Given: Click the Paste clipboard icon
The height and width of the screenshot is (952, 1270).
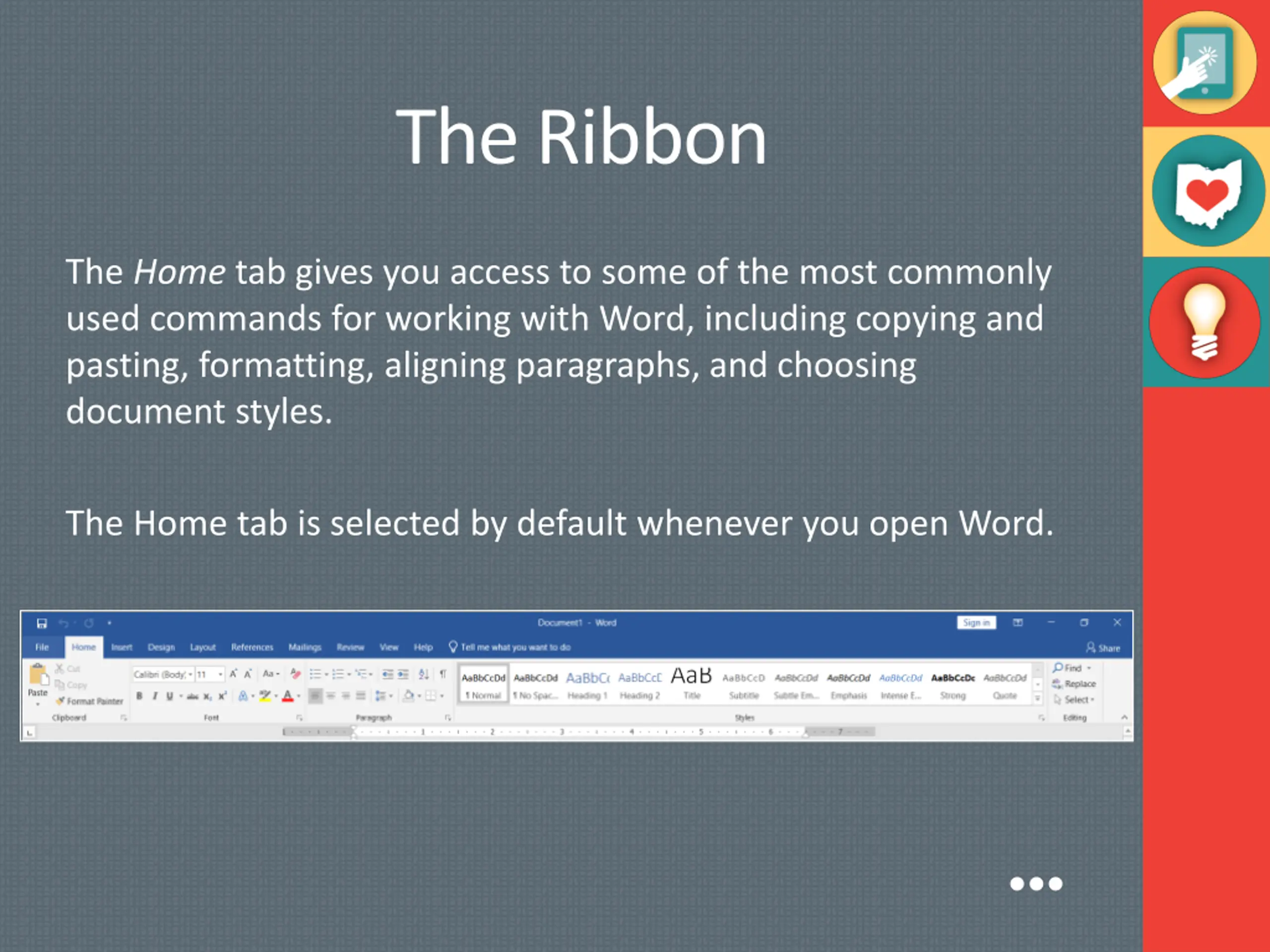Looking at the screenshot, I should point(38,675).
